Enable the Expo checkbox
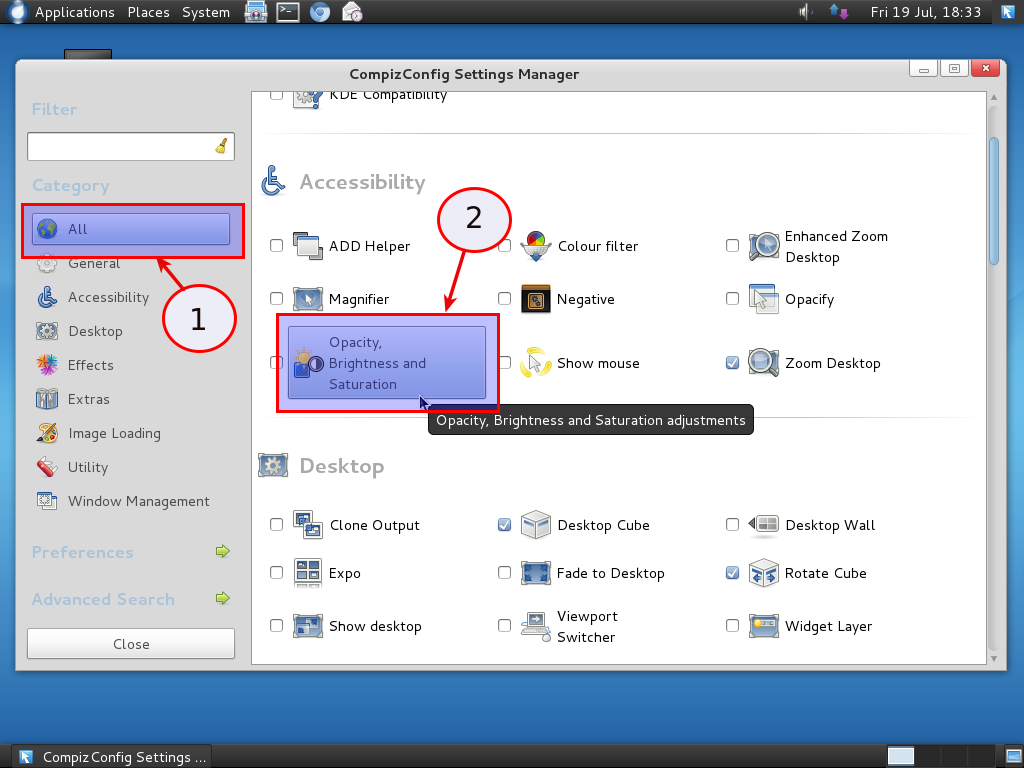1024x768 pixels. point(276,573)
